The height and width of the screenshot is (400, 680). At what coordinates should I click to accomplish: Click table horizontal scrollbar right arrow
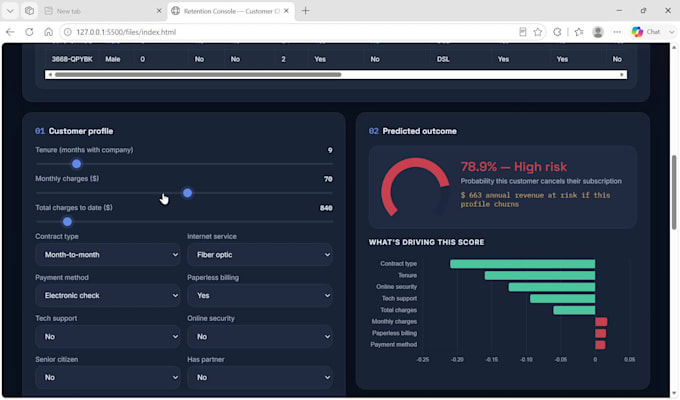pyautogui.click(x=622, y=75)
